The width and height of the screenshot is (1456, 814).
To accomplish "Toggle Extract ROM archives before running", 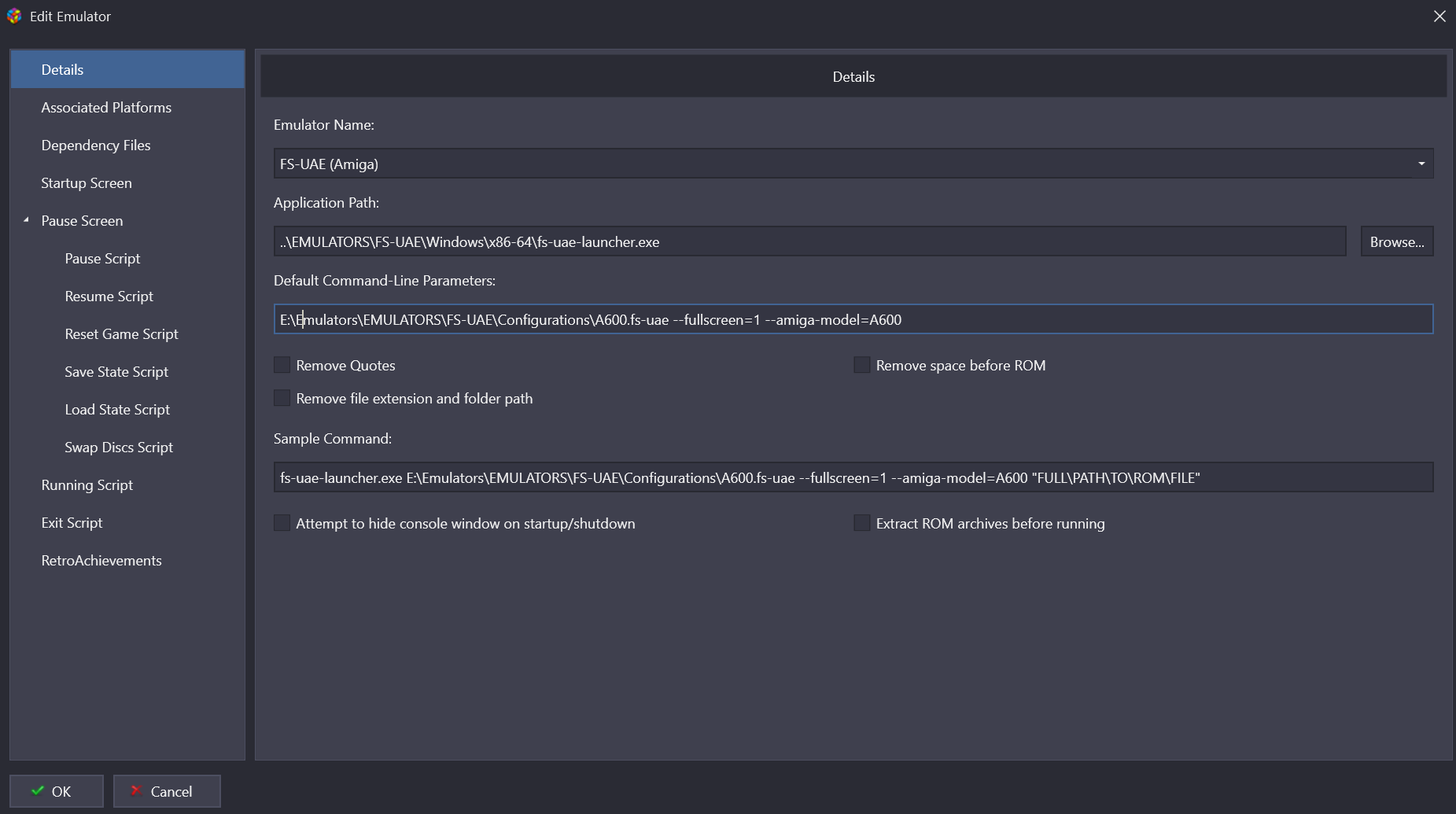I will (862, 523).
